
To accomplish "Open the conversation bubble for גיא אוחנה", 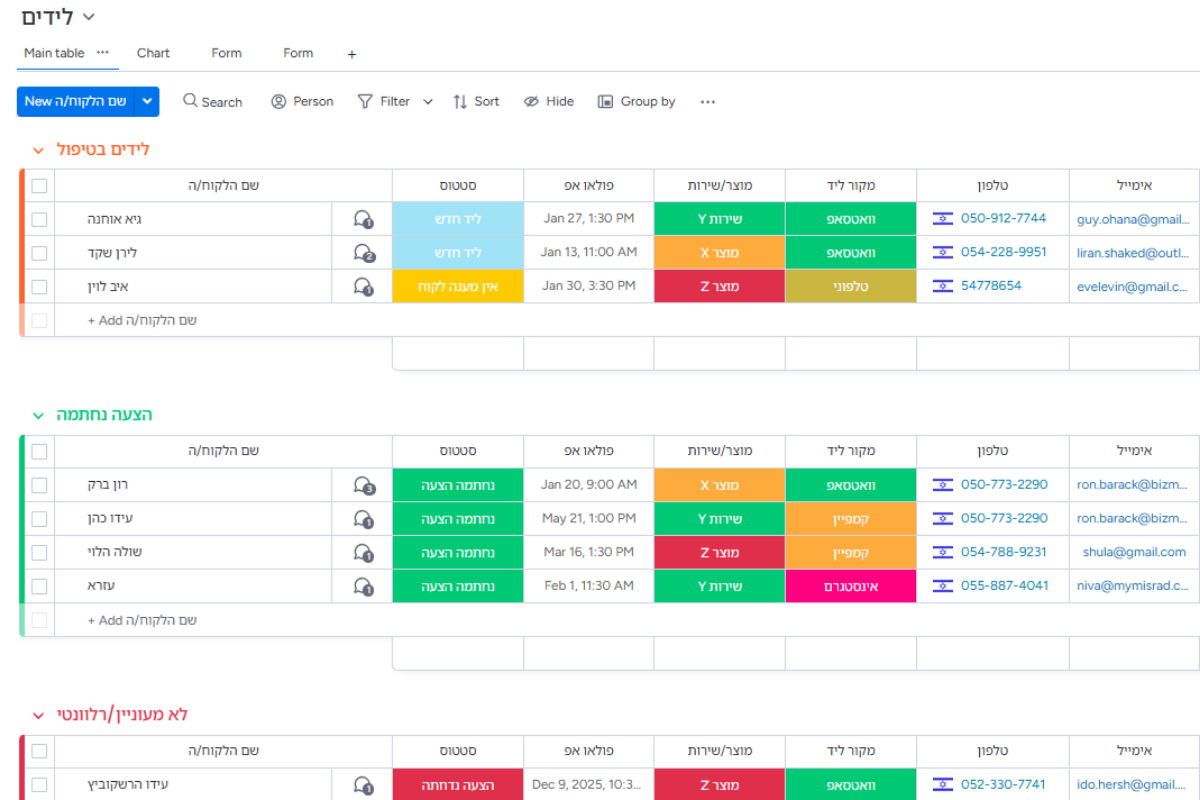I will pyautogui.click(x=363, y=219).
